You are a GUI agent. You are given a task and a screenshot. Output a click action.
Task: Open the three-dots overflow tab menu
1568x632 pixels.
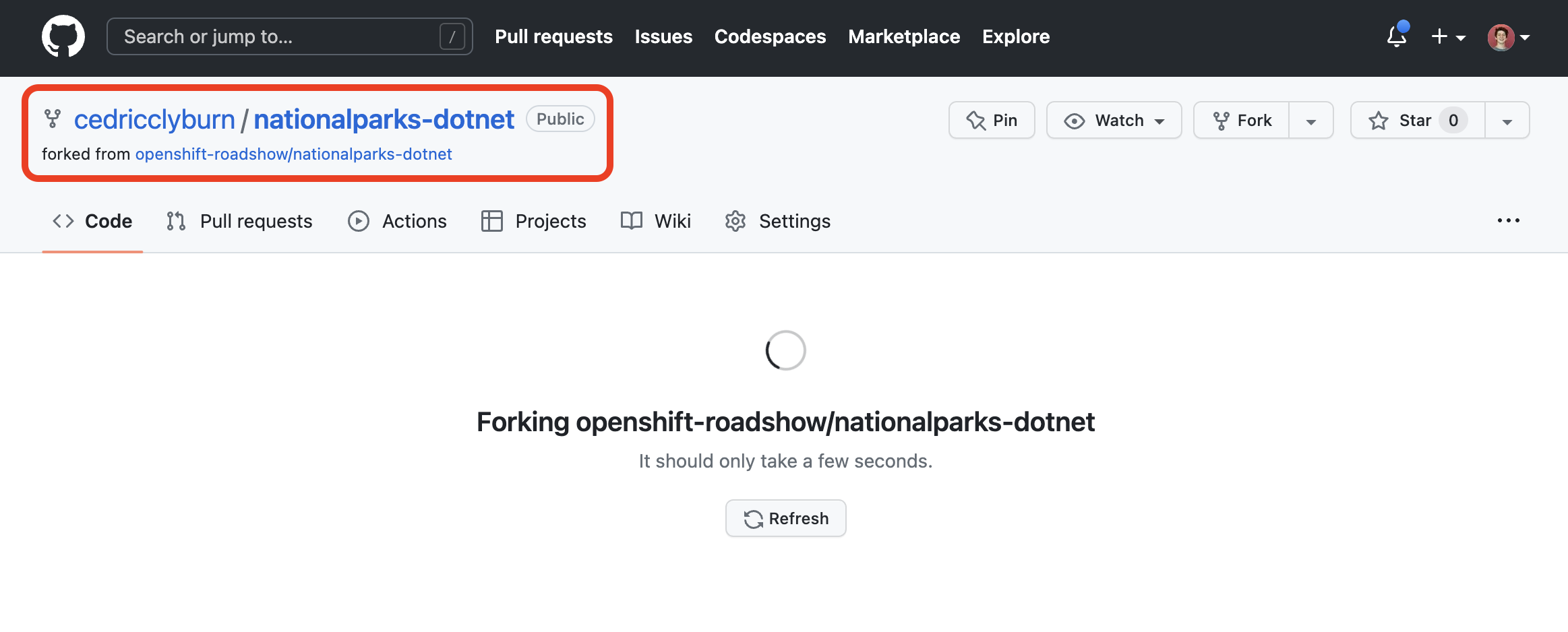click(1508, 220)
